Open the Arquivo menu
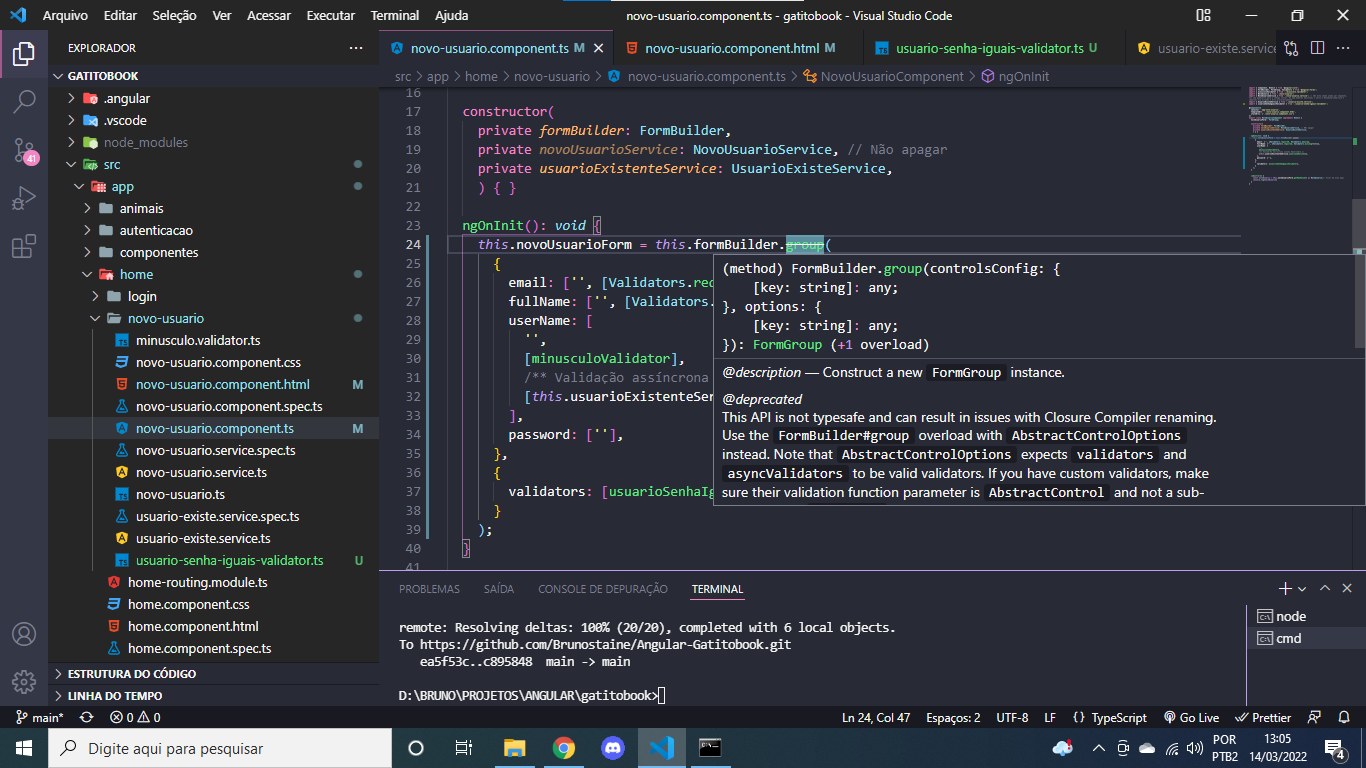The height and width of the screenshot is (768, 1366). point(65,15)
